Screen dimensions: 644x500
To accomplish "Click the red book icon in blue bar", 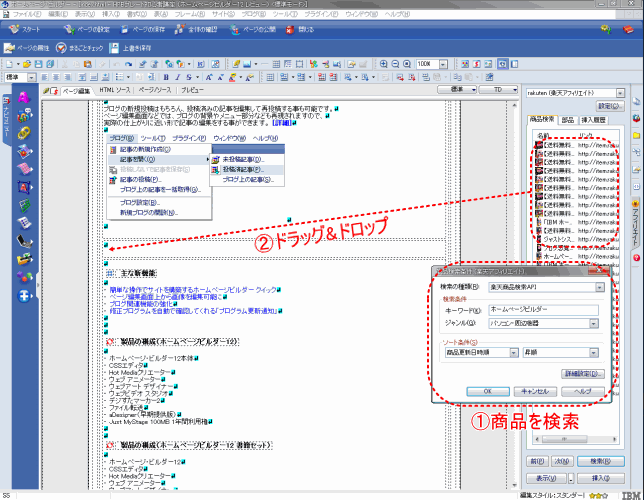I will pos(628,30).
